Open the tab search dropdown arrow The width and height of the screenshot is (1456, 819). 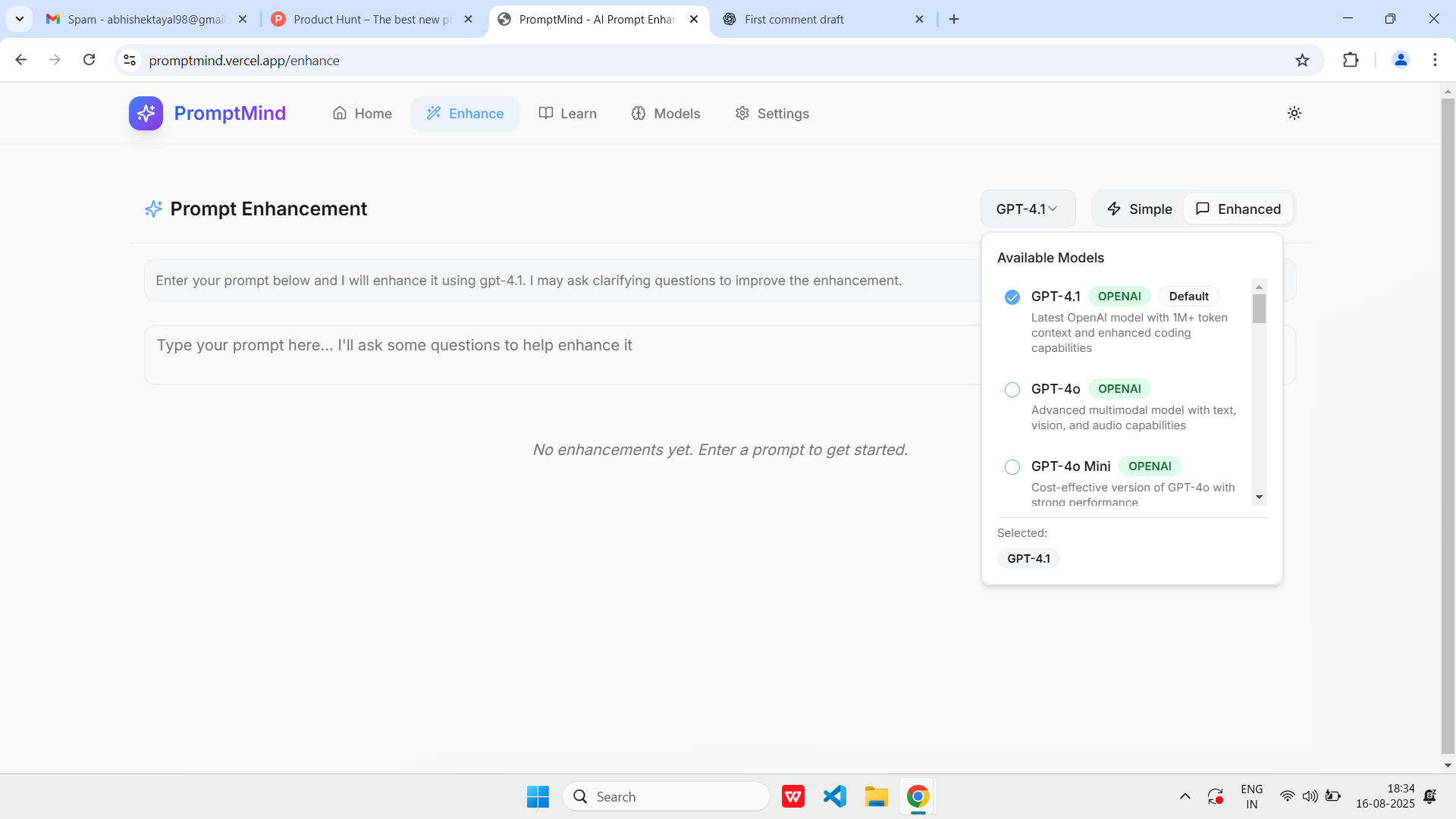point(20,19)
